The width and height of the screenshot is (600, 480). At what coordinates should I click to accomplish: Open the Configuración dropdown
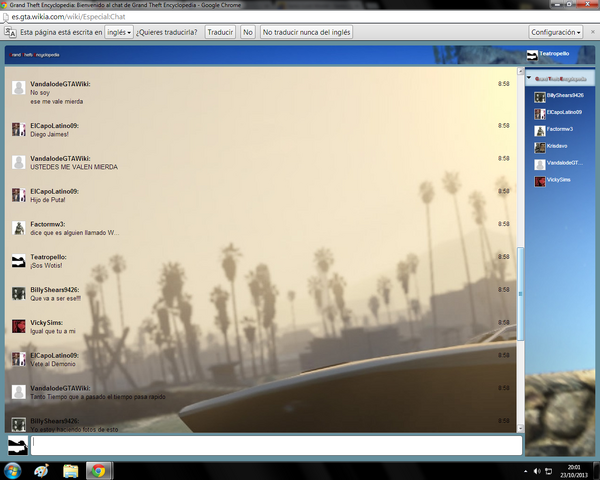coord(556,32)
